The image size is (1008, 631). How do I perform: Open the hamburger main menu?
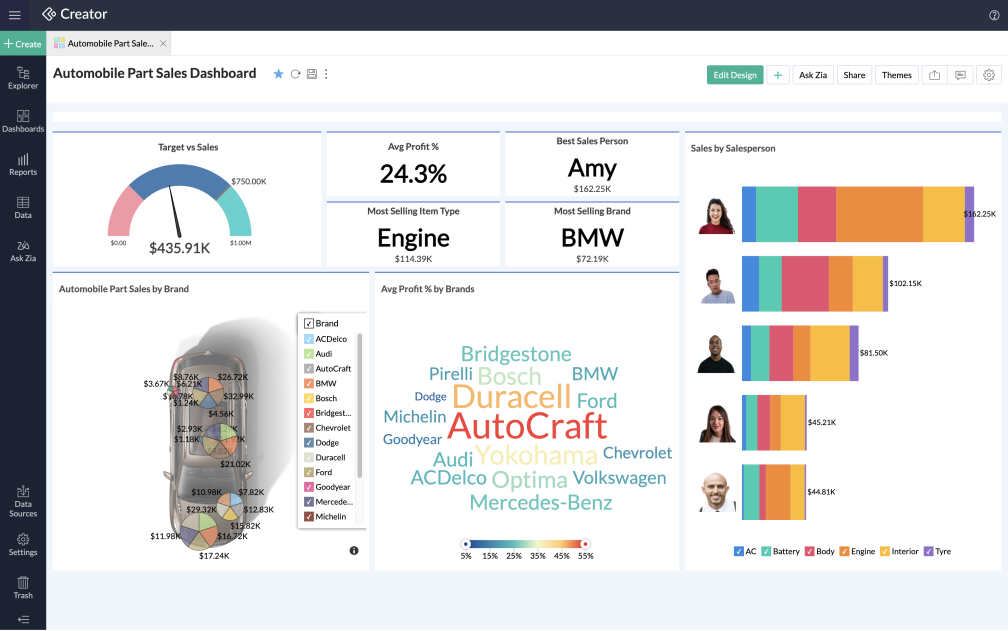tap(14, 15)
